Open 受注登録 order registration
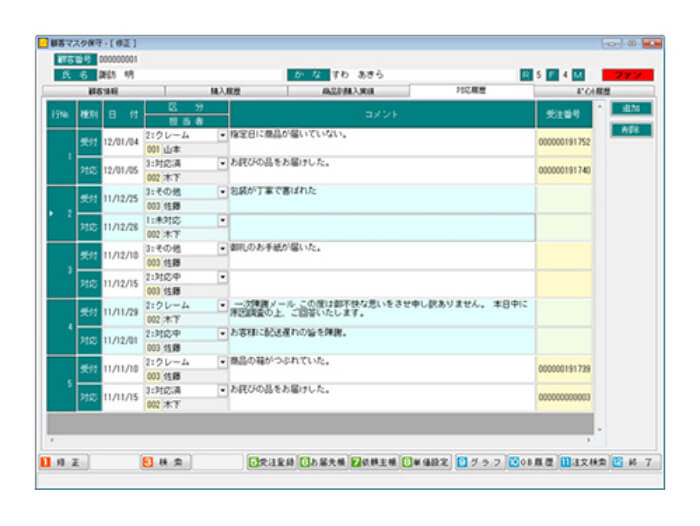Screen dimensions: 700x526 tap(271, 462)
